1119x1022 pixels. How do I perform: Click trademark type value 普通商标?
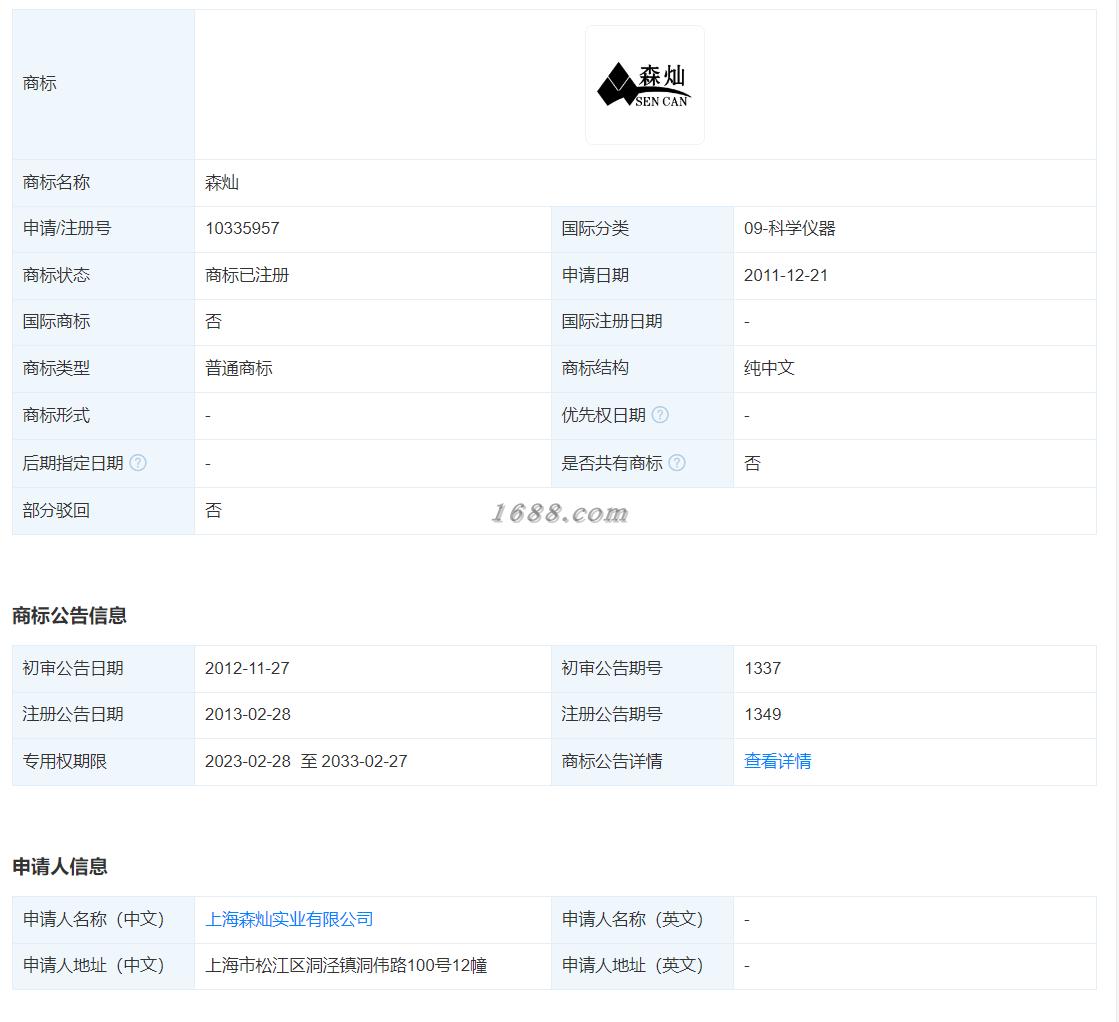[238, 368]
